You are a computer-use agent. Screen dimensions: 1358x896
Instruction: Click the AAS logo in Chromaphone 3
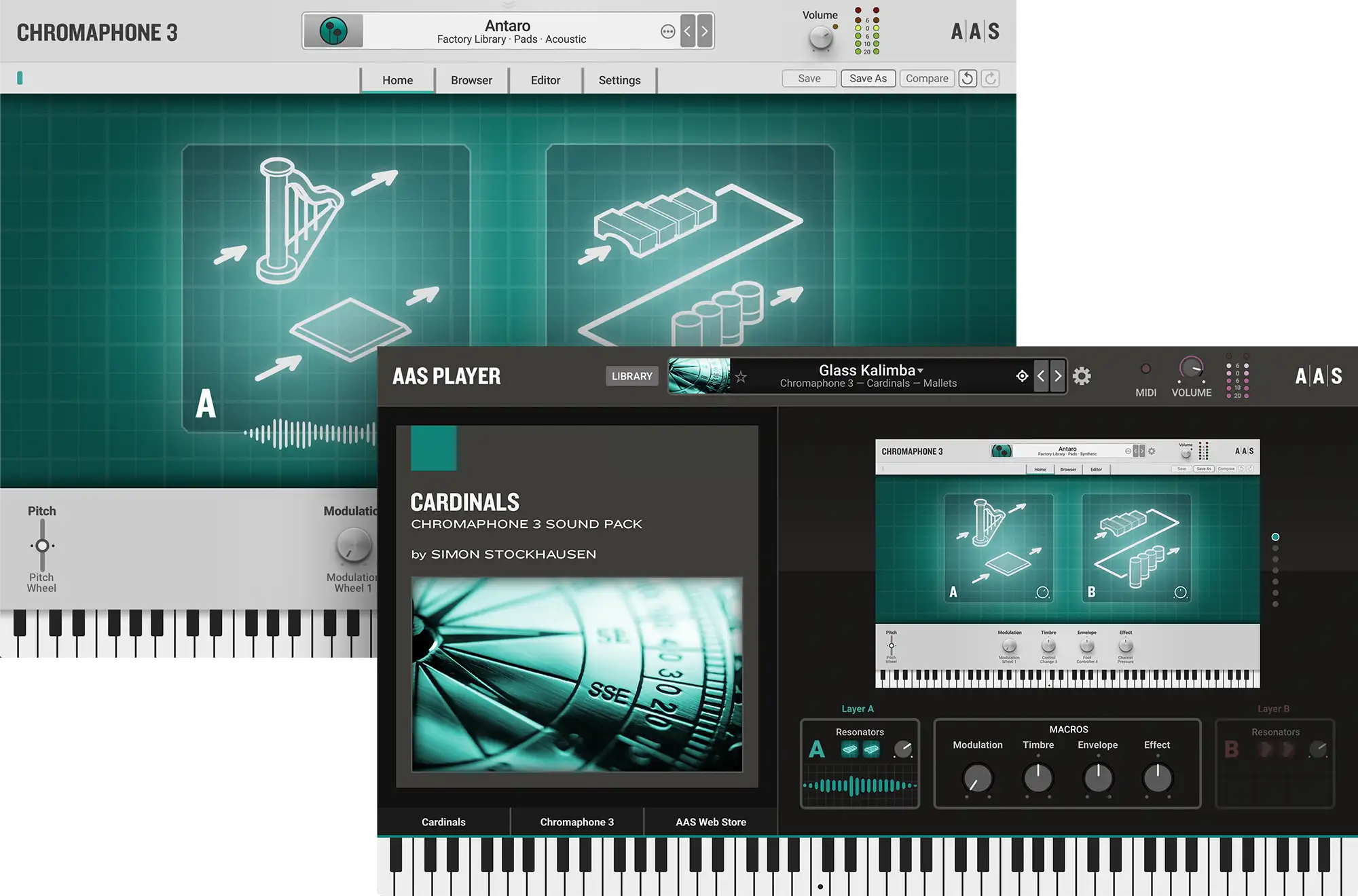click(x=975, y=31)
